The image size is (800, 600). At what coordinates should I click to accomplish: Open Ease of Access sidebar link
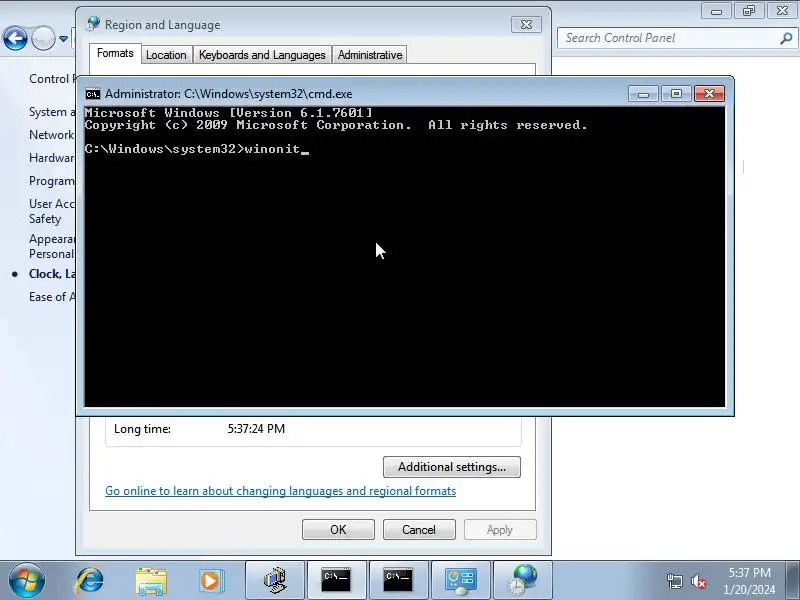[x=52, y=297]
